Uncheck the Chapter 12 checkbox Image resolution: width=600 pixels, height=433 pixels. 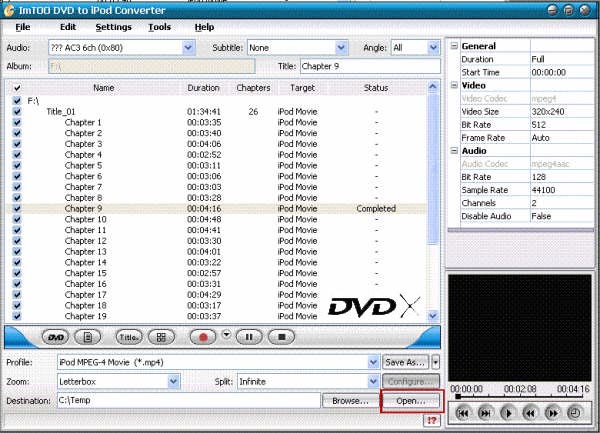coord(17,241)
